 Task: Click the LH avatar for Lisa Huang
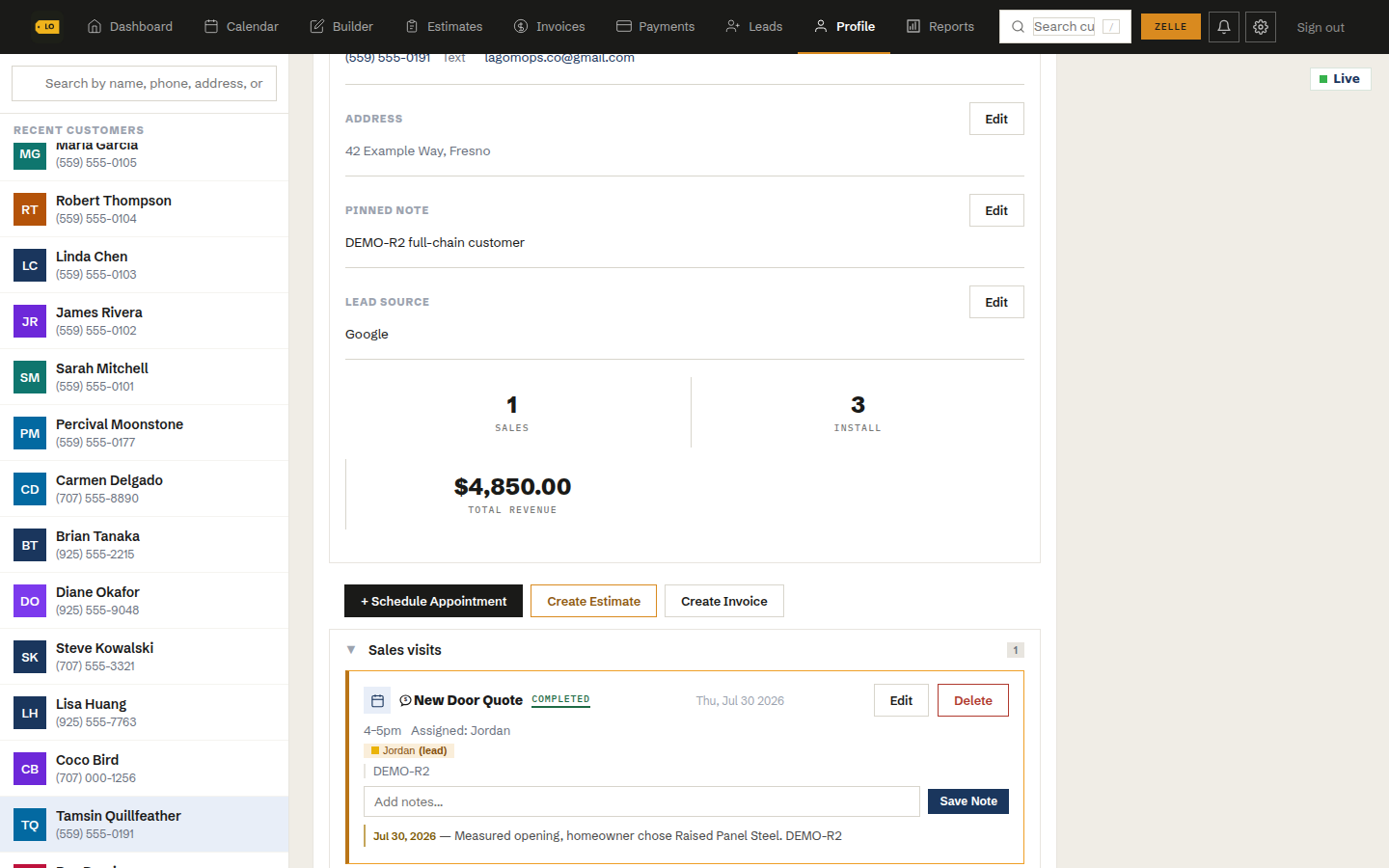[x=30, y=713]
